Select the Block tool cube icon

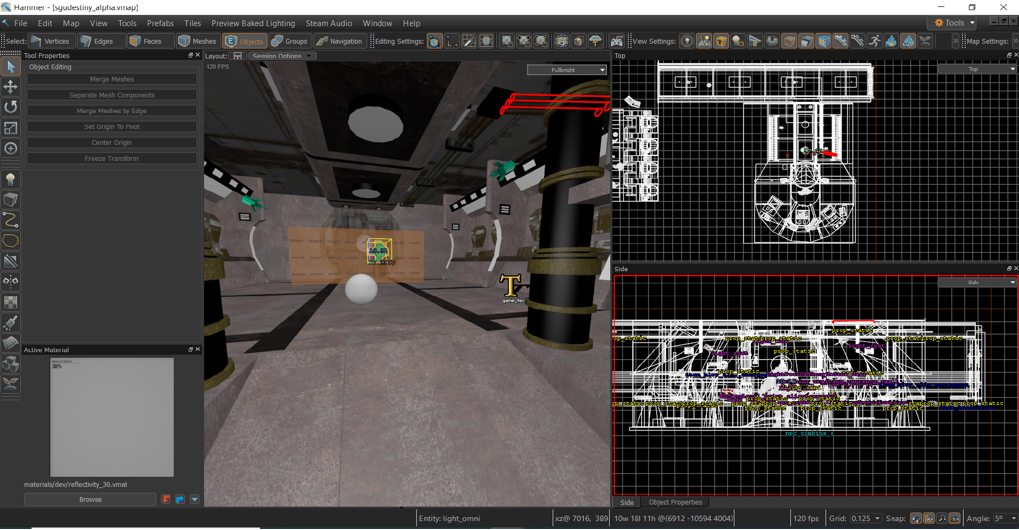click(x=10, y=199)
